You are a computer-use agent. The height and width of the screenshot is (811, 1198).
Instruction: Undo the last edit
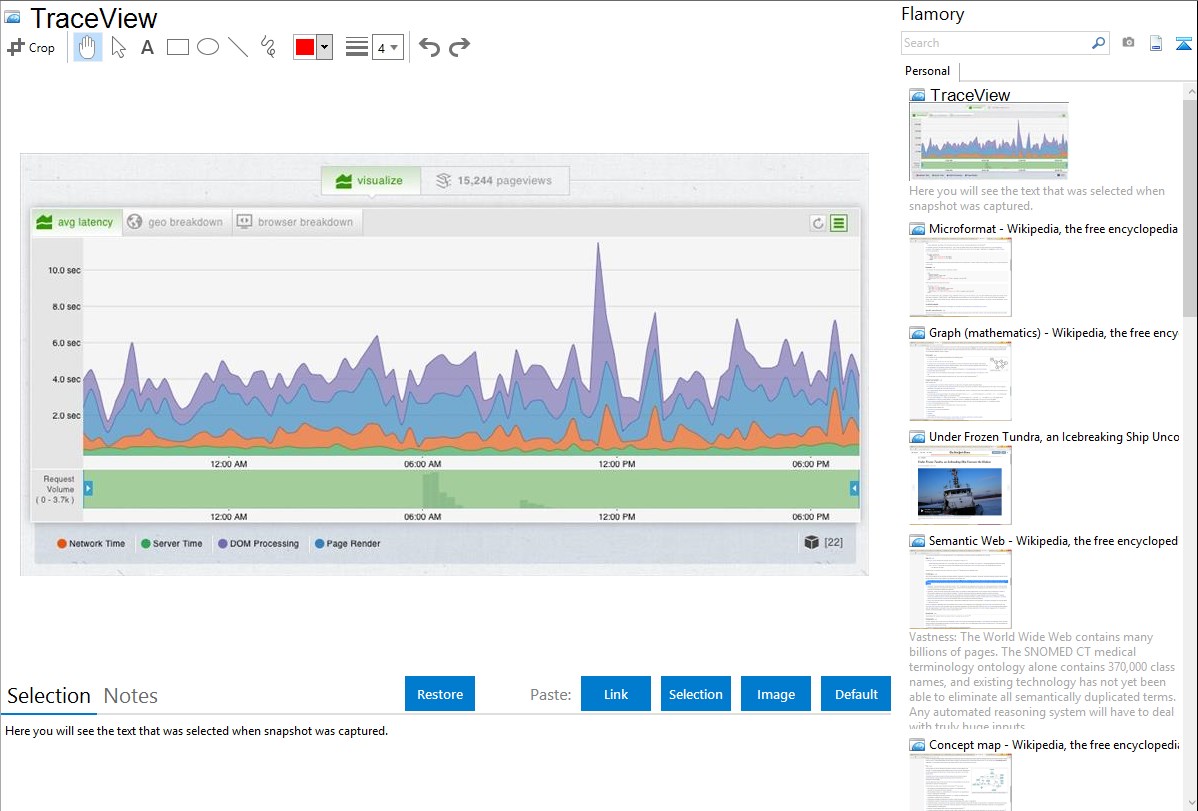click(429, 47)
